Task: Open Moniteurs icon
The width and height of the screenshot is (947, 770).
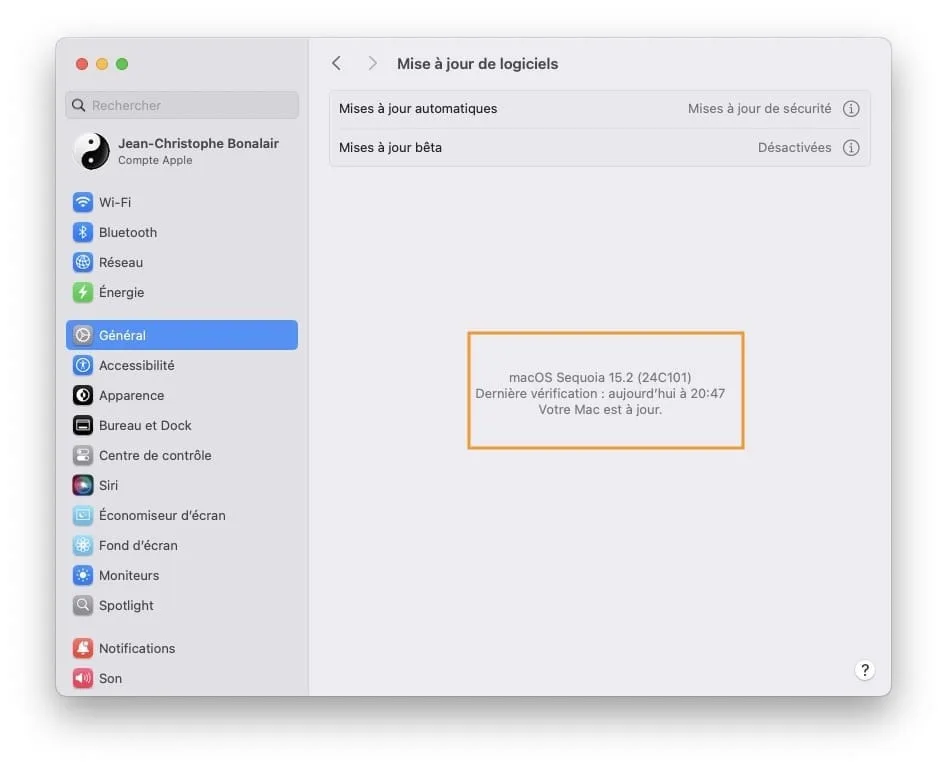Action: [83, 576]
